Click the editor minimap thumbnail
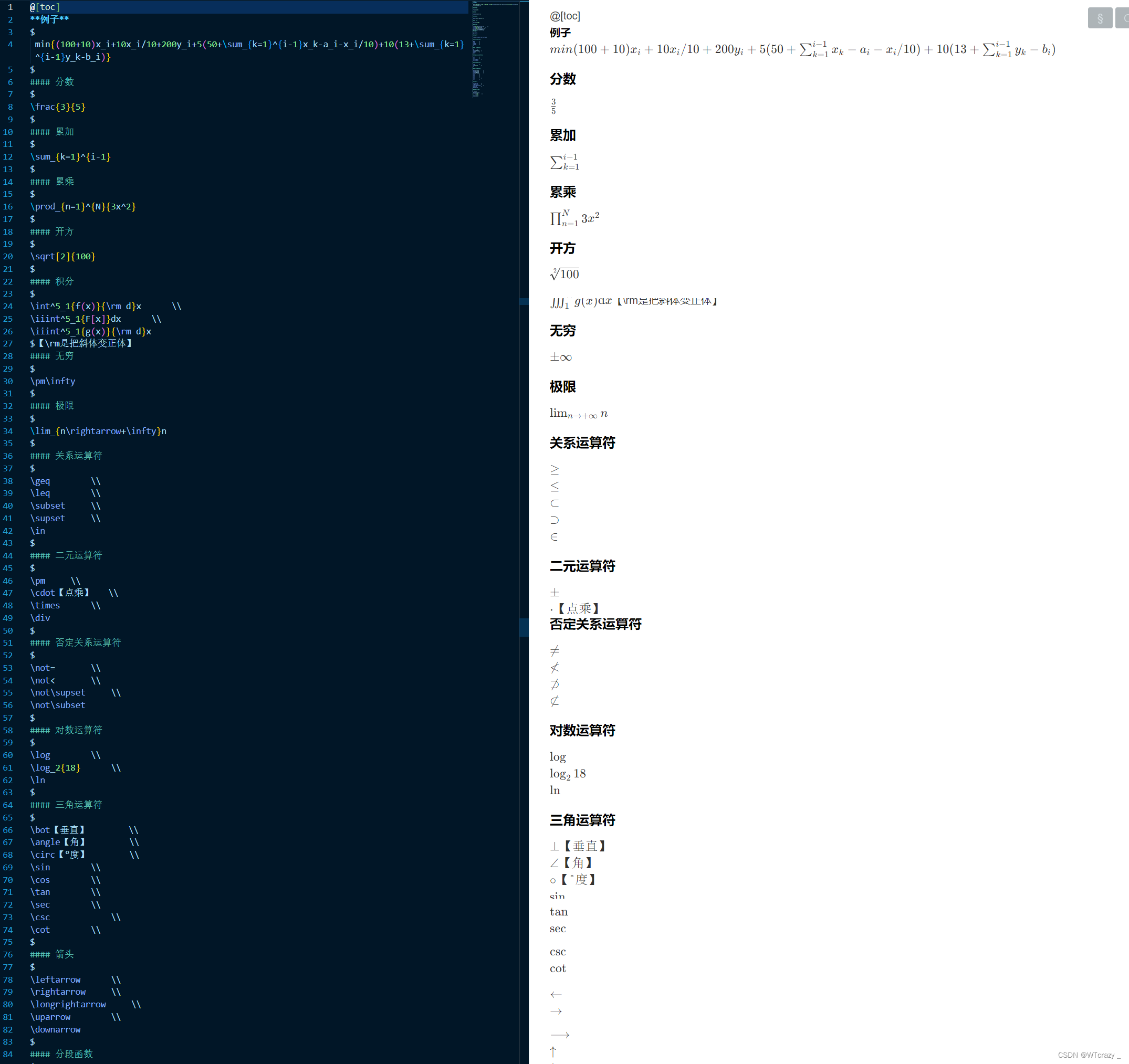The image size is (1129, 1064). (x=495, y=49)
